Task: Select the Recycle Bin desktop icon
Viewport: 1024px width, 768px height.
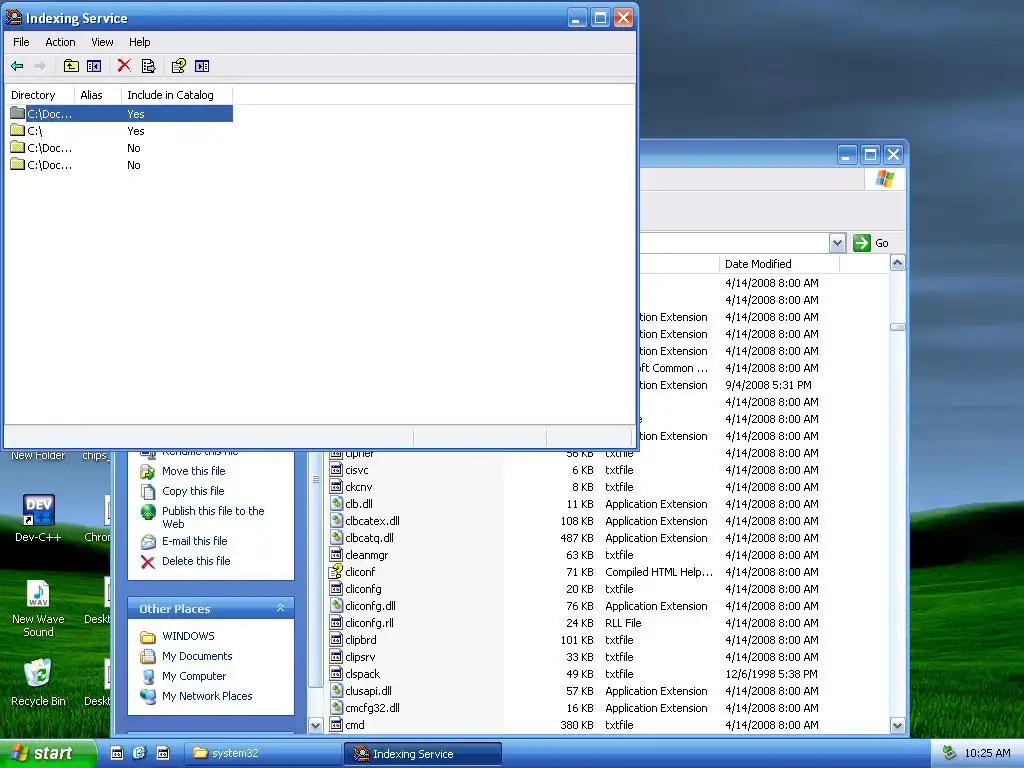Action: point(38,682)
